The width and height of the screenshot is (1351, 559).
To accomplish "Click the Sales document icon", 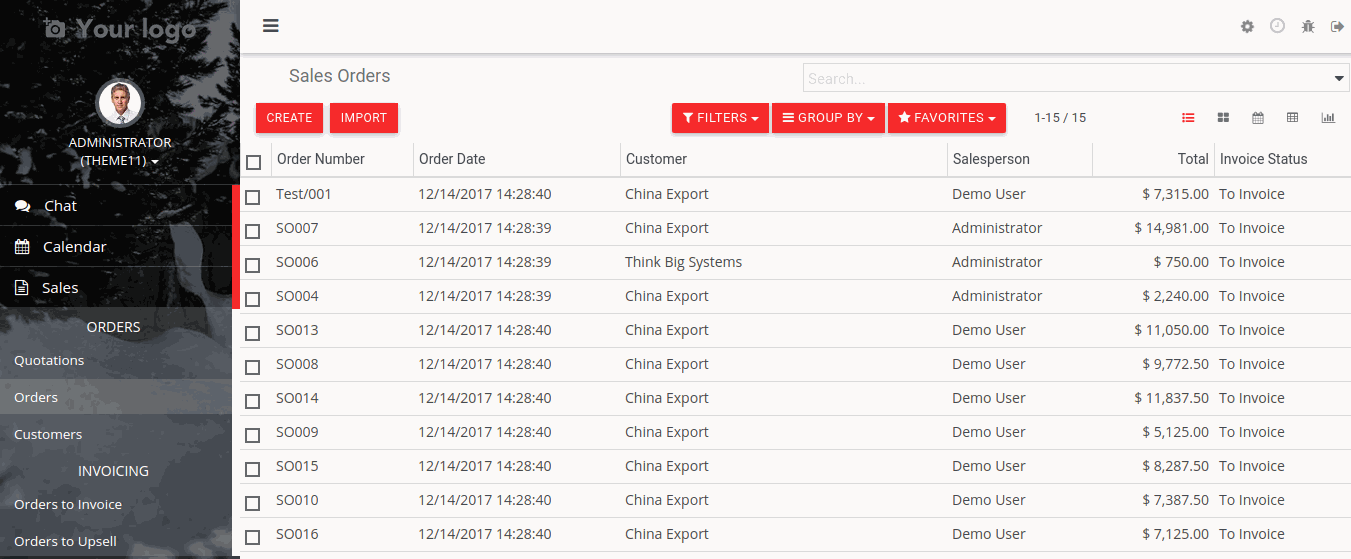I will pos(21,288).
